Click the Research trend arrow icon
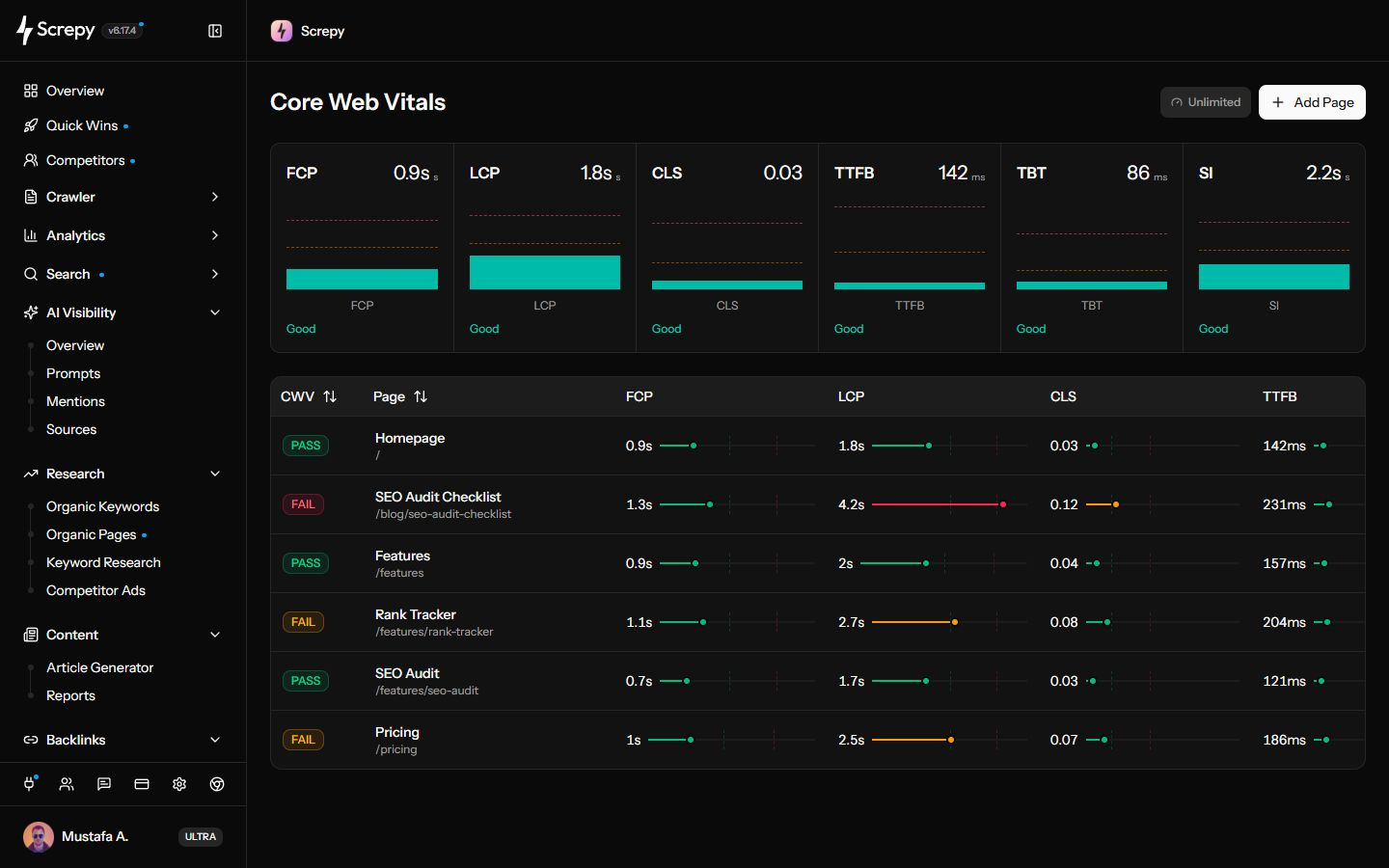 point(31,474)
